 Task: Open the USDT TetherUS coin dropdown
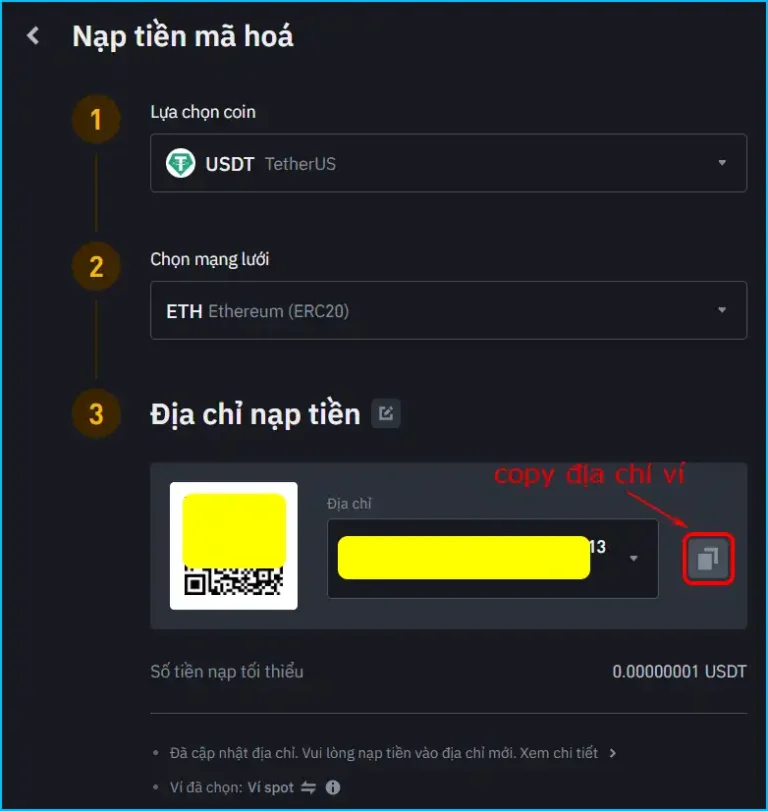[448, 163]
